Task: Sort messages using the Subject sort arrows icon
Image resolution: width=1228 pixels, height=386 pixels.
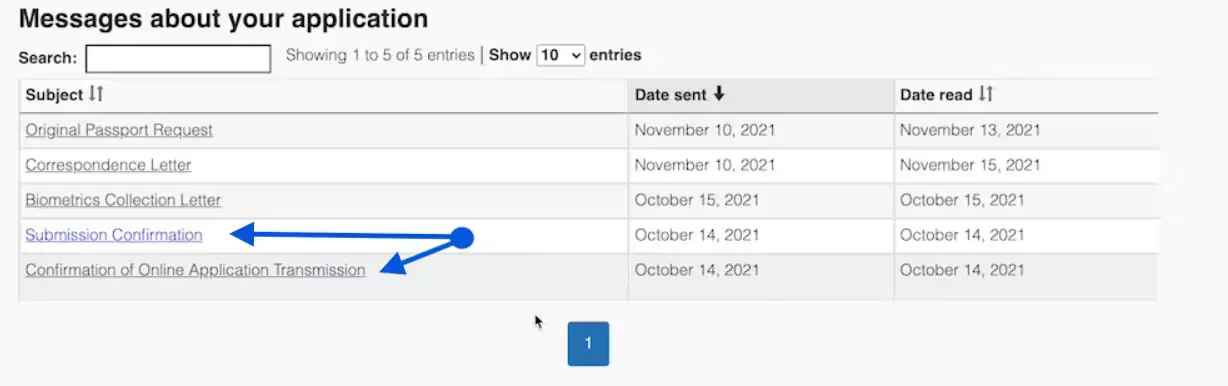Action: tap(97, 94)
